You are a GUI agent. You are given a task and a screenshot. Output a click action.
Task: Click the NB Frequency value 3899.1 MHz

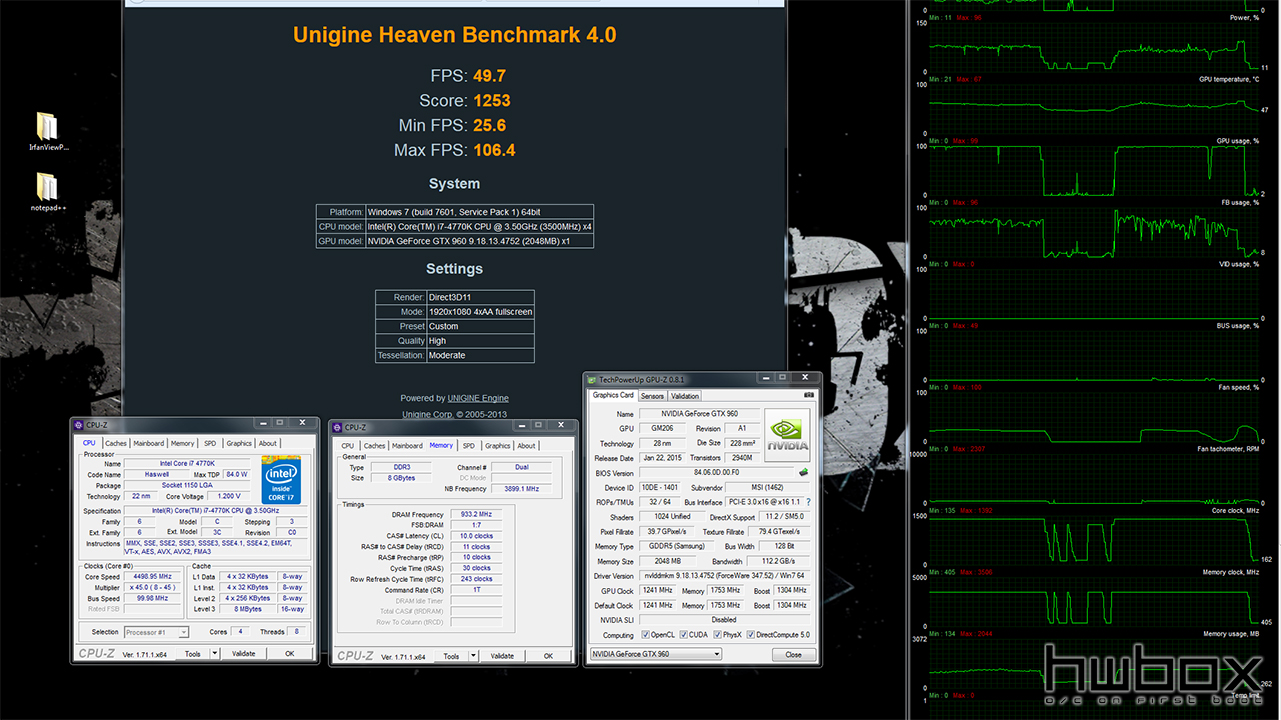click(519, 489)
